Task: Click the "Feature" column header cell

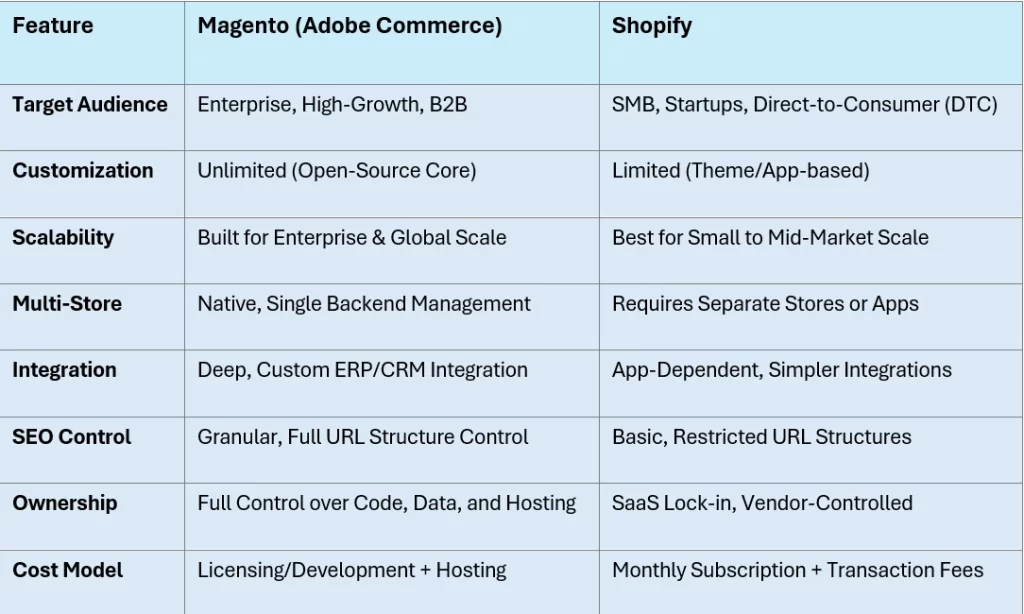Action: pyautogui.click(x=53, y=27)
